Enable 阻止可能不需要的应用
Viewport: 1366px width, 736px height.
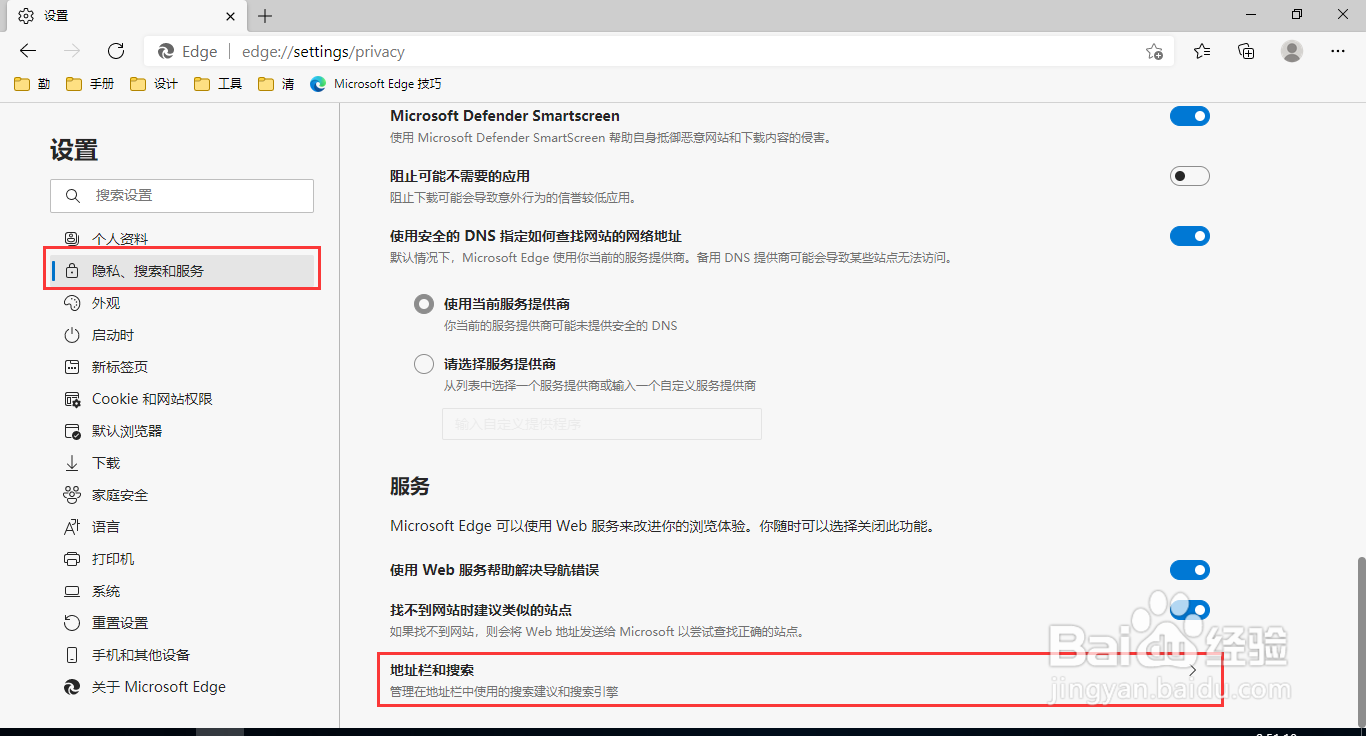(1189, 175)
